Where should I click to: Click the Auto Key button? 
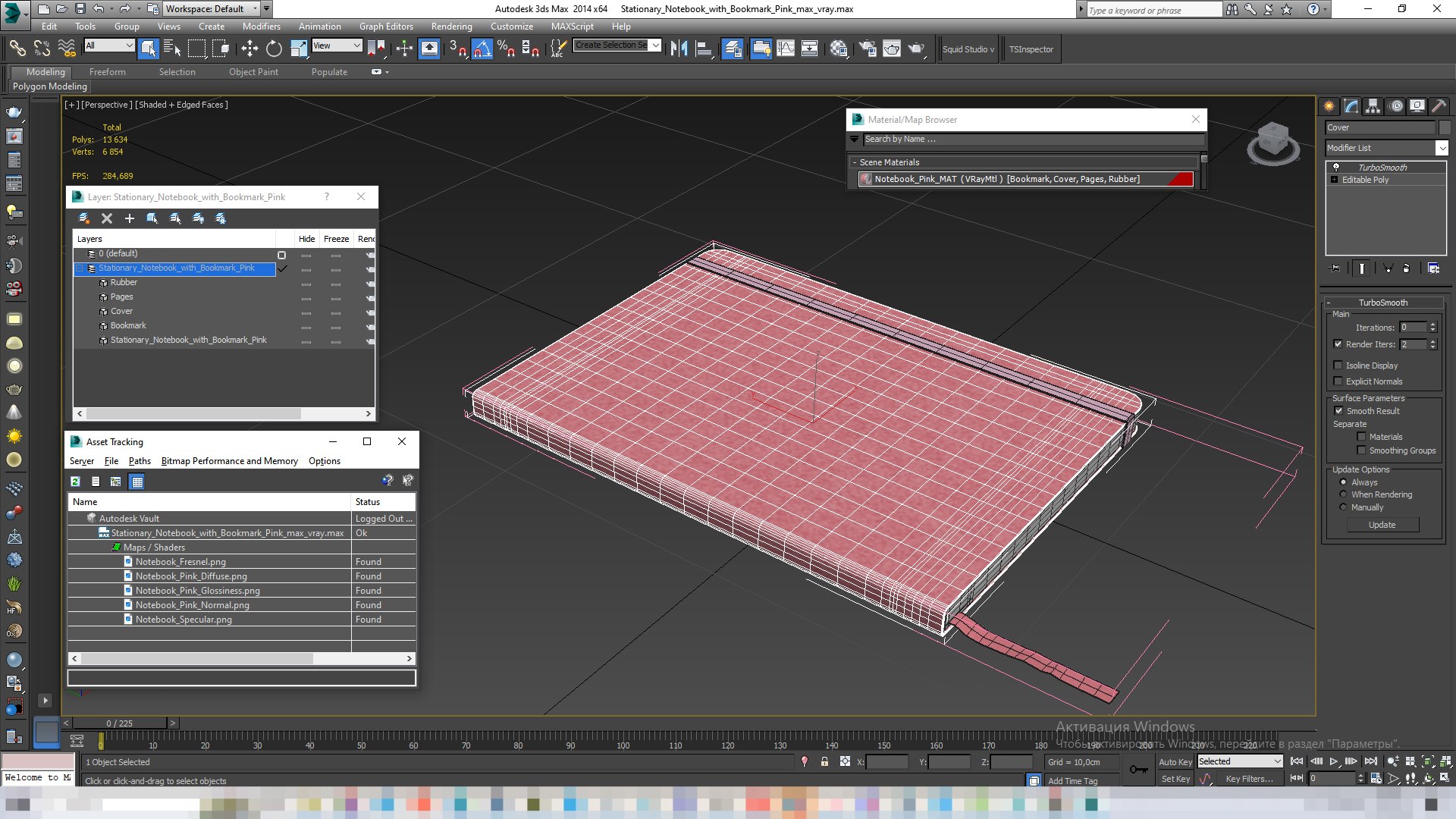coord(1175,762)
